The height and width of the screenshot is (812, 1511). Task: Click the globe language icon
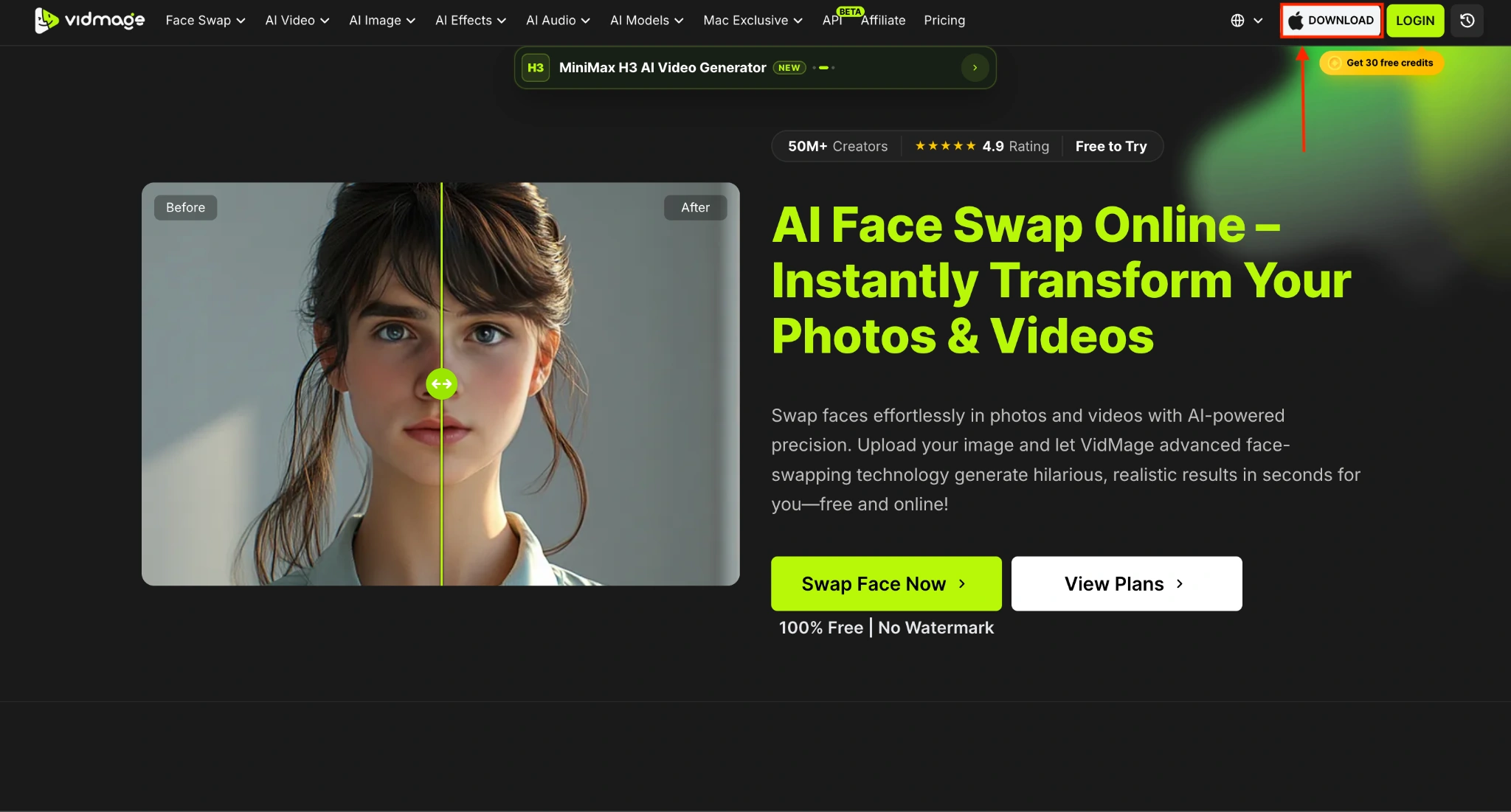(x=1237, y=21)
